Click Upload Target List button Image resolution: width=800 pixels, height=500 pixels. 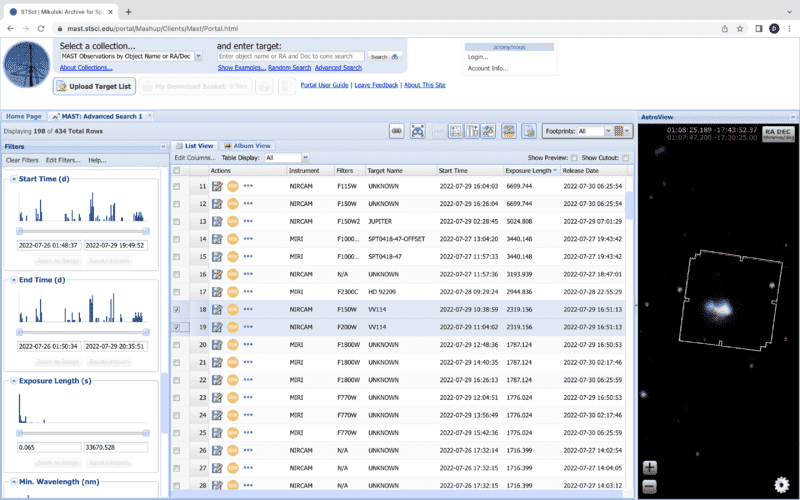pos(94,86)
